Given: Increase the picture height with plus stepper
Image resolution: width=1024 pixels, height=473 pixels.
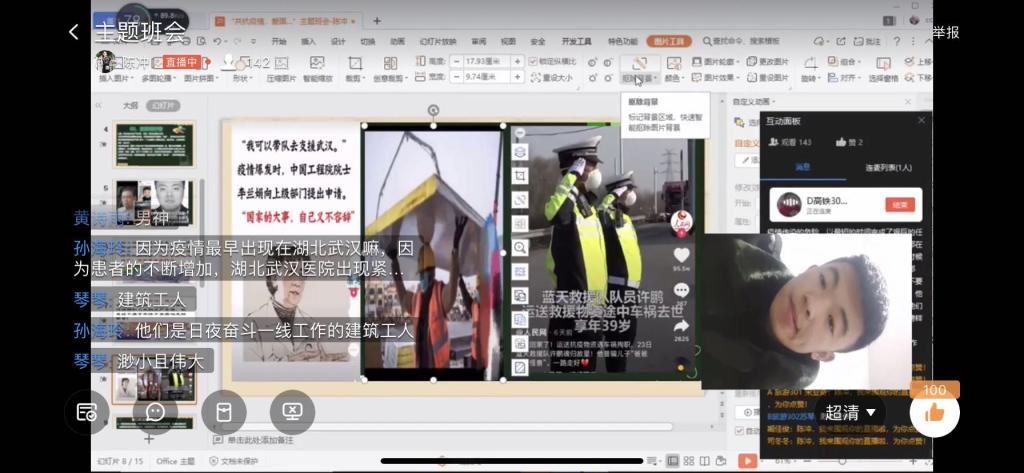Looking at the screenshot, I should [517, 61].
